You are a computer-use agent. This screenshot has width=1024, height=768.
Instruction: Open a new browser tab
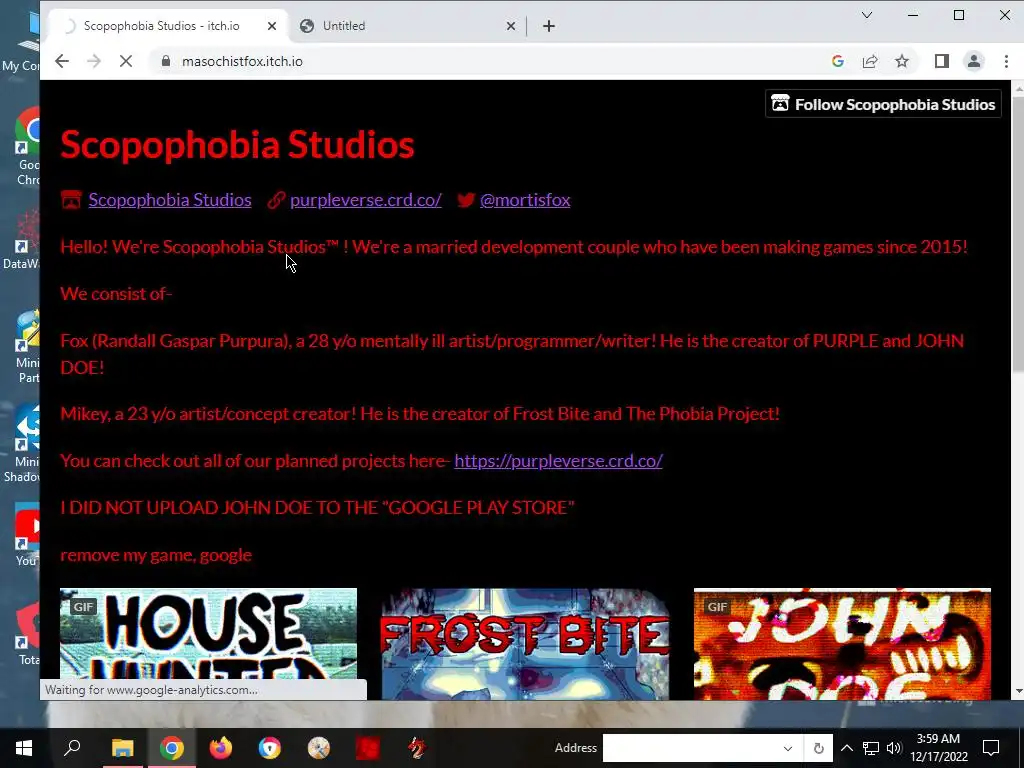tap(549, 26)
